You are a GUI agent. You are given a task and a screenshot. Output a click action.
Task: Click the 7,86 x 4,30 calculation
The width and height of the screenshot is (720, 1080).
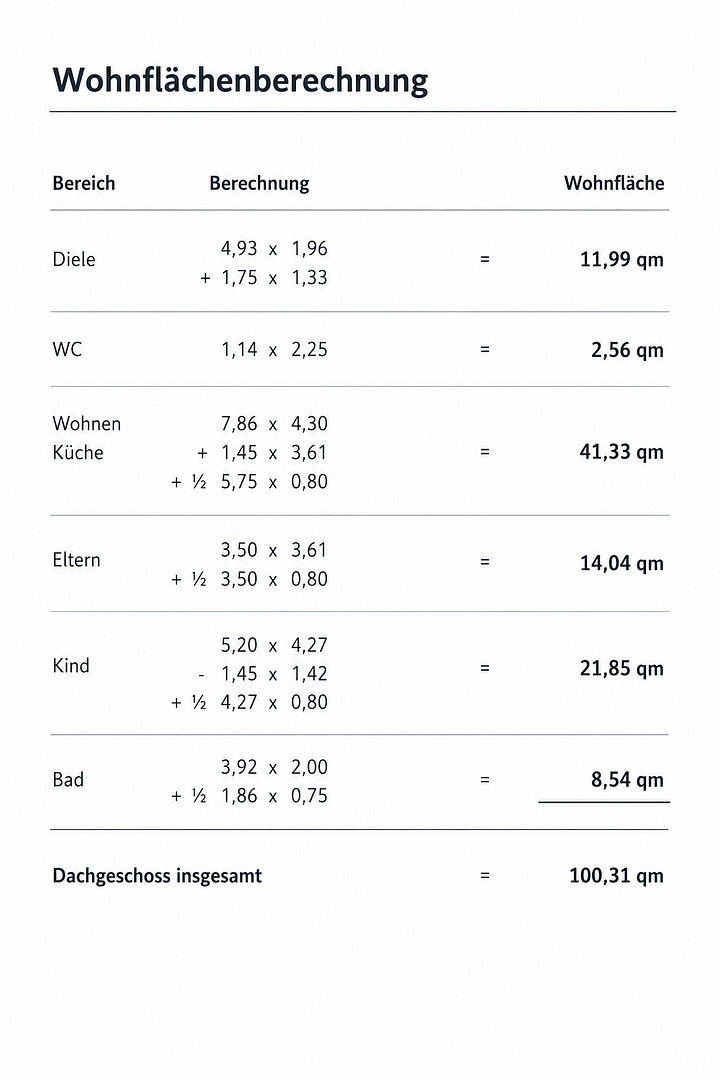tap(274, 424)
